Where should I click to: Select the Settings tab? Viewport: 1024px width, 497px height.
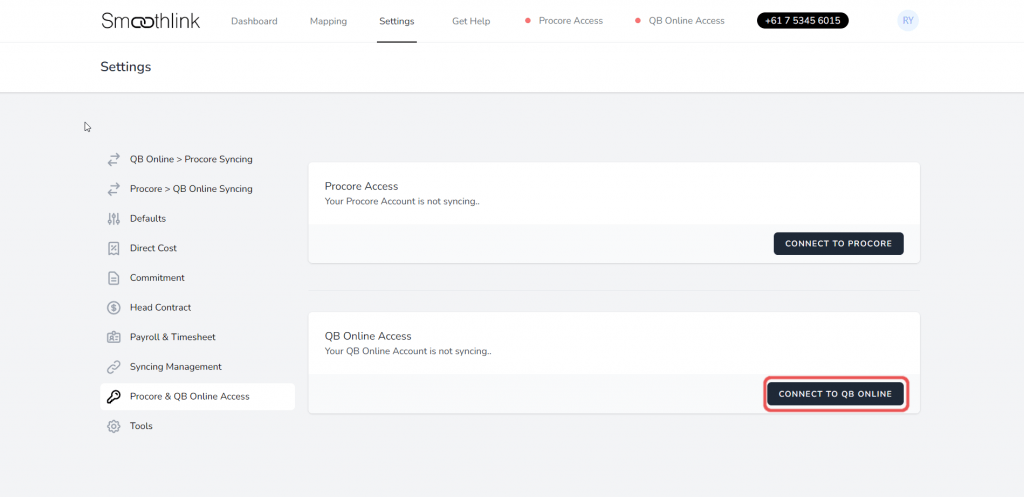coord(396,21)
